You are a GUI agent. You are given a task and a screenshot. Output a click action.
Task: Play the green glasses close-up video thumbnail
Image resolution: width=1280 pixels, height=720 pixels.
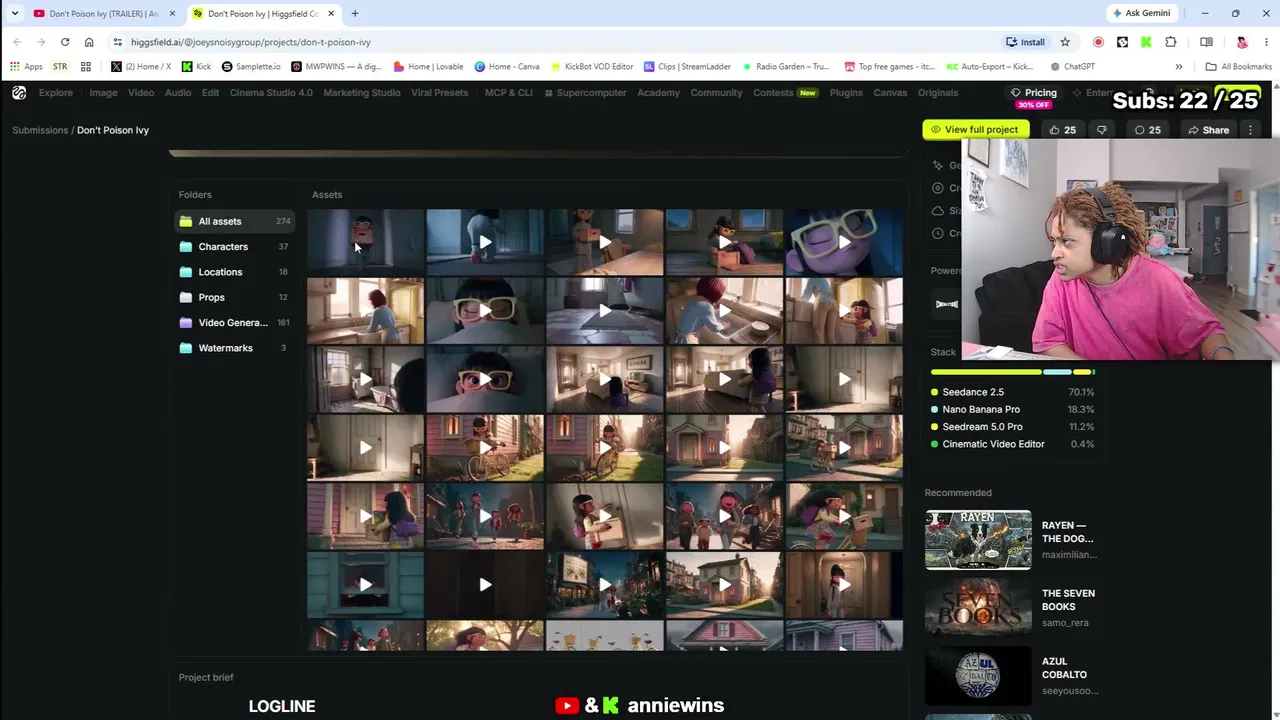click(x=844, y=242)
